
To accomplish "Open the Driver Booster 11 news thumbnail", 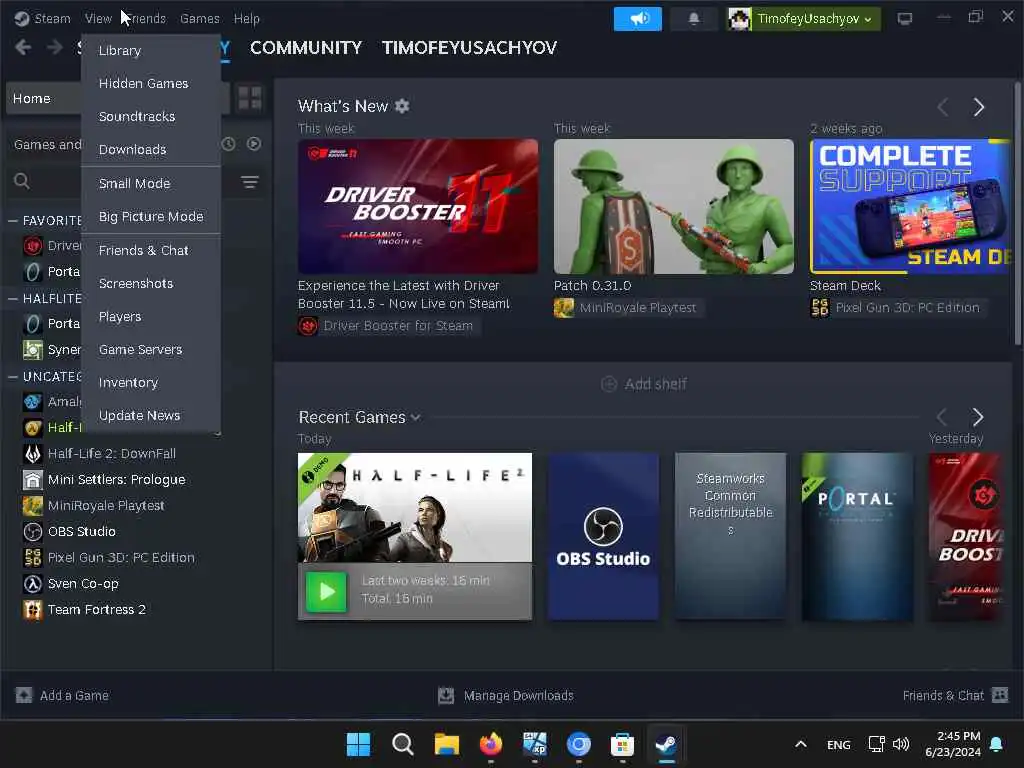I will (x=418, y=206).
